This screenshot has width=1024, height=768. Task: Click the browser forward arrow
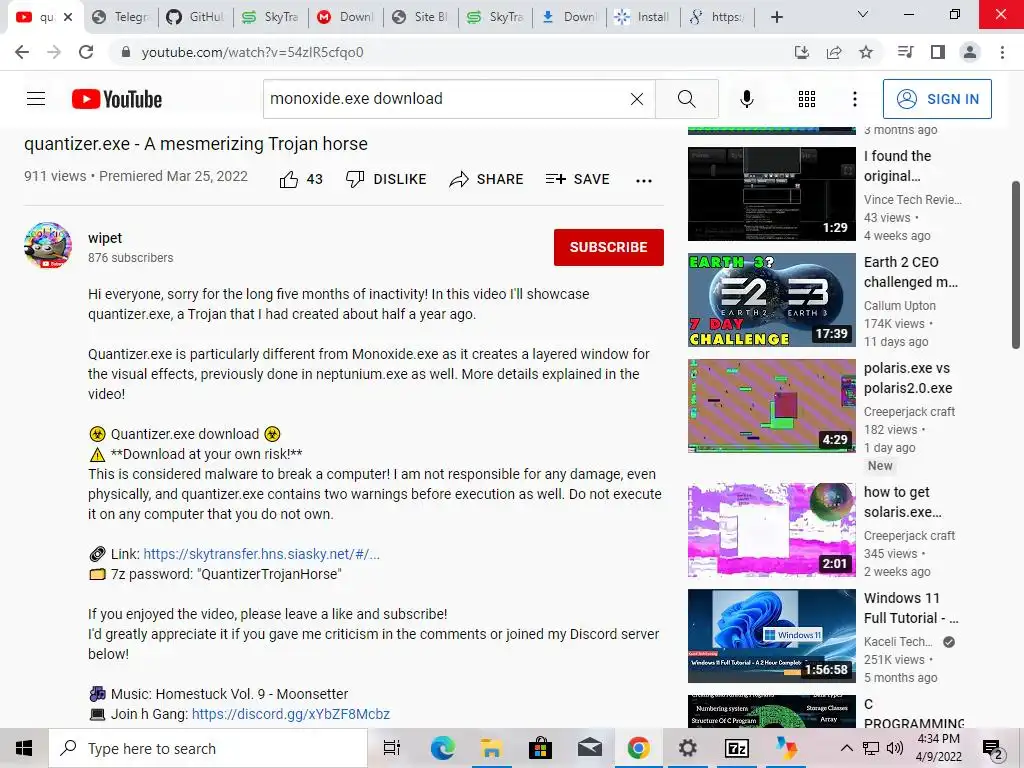point(54,52)
